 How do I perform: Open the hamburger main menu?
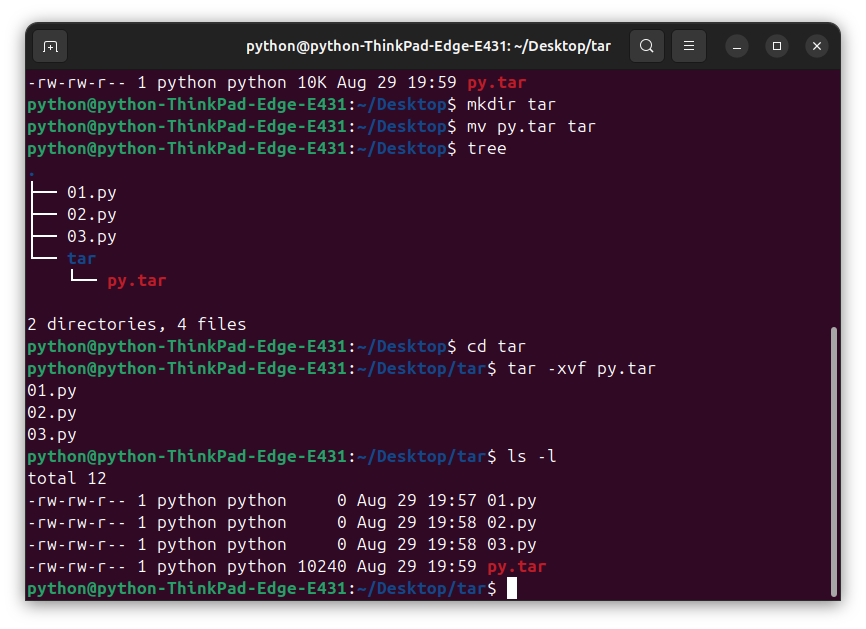click(x=689, y=46)
